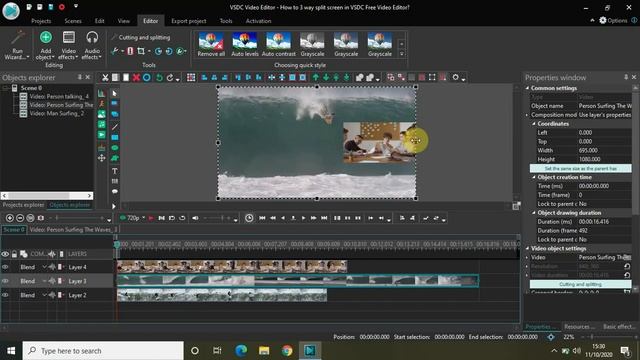Zoom out timeline with minus icon
640x360 pixels.
tap(20, 218)
